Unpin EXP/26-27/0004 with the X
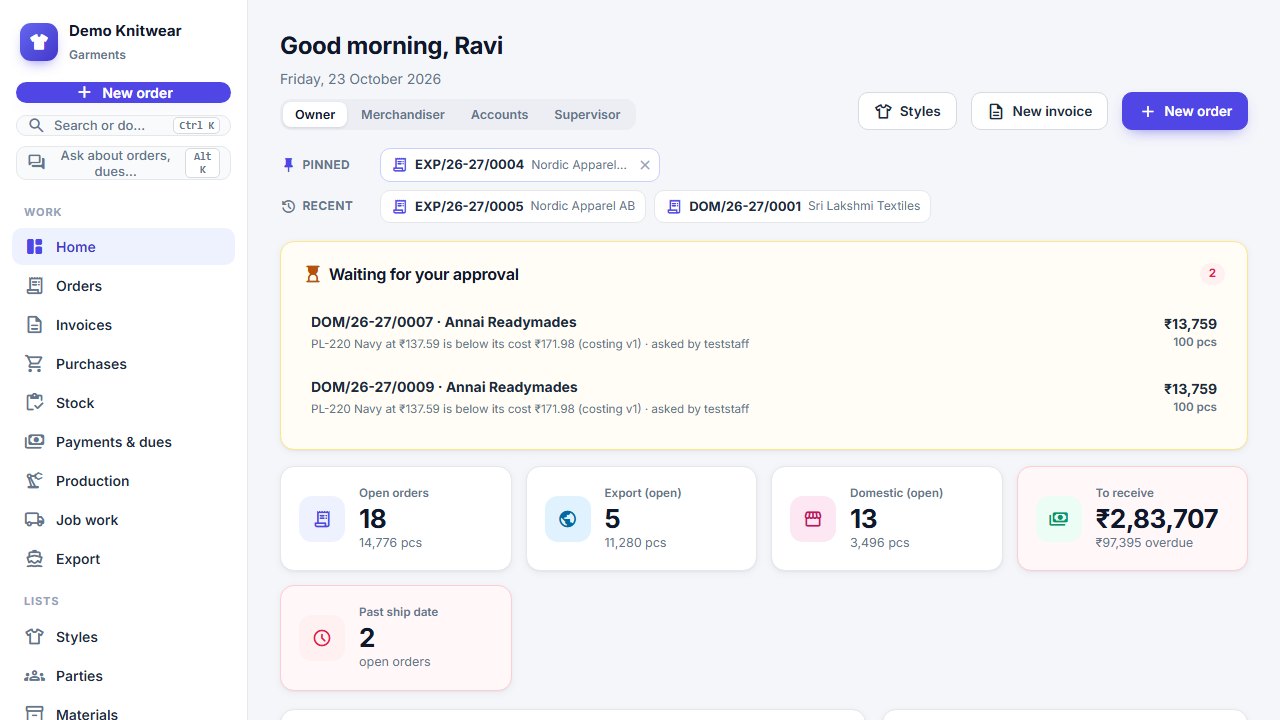This screenshot has height=720, width=1280. [645, 165]
